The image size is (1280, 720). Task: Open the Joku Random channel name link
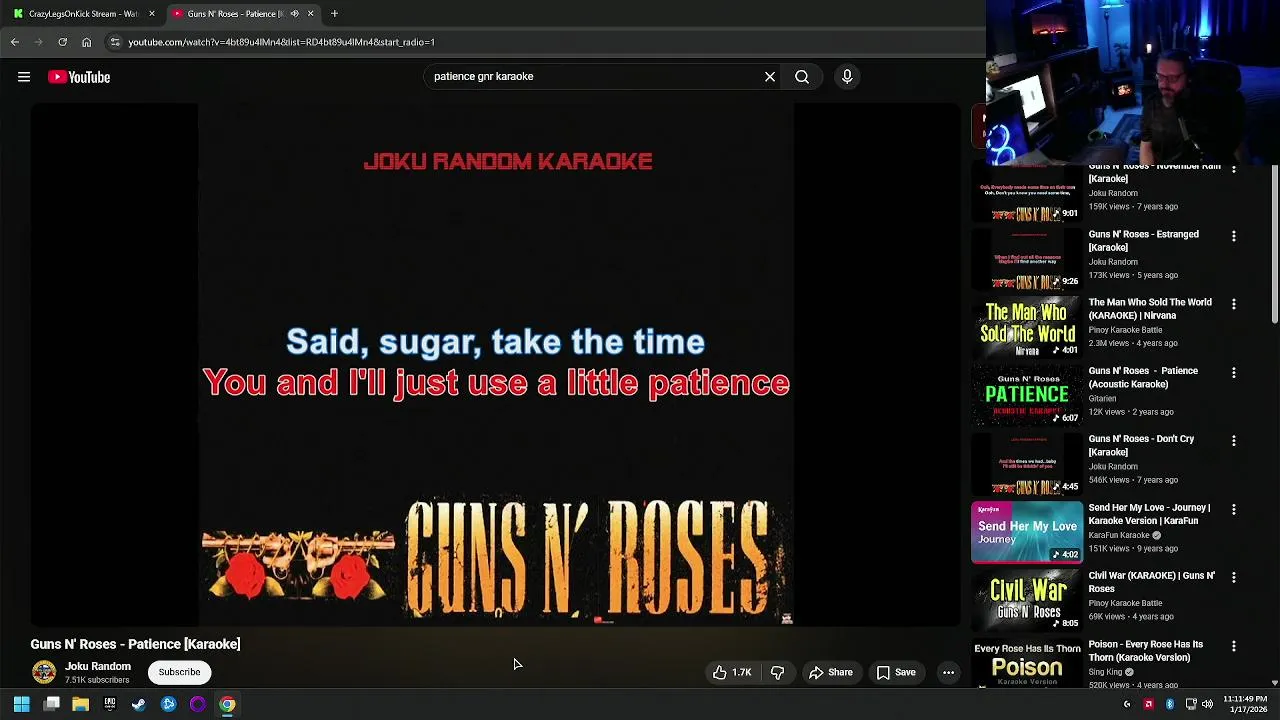coord(98,666)
